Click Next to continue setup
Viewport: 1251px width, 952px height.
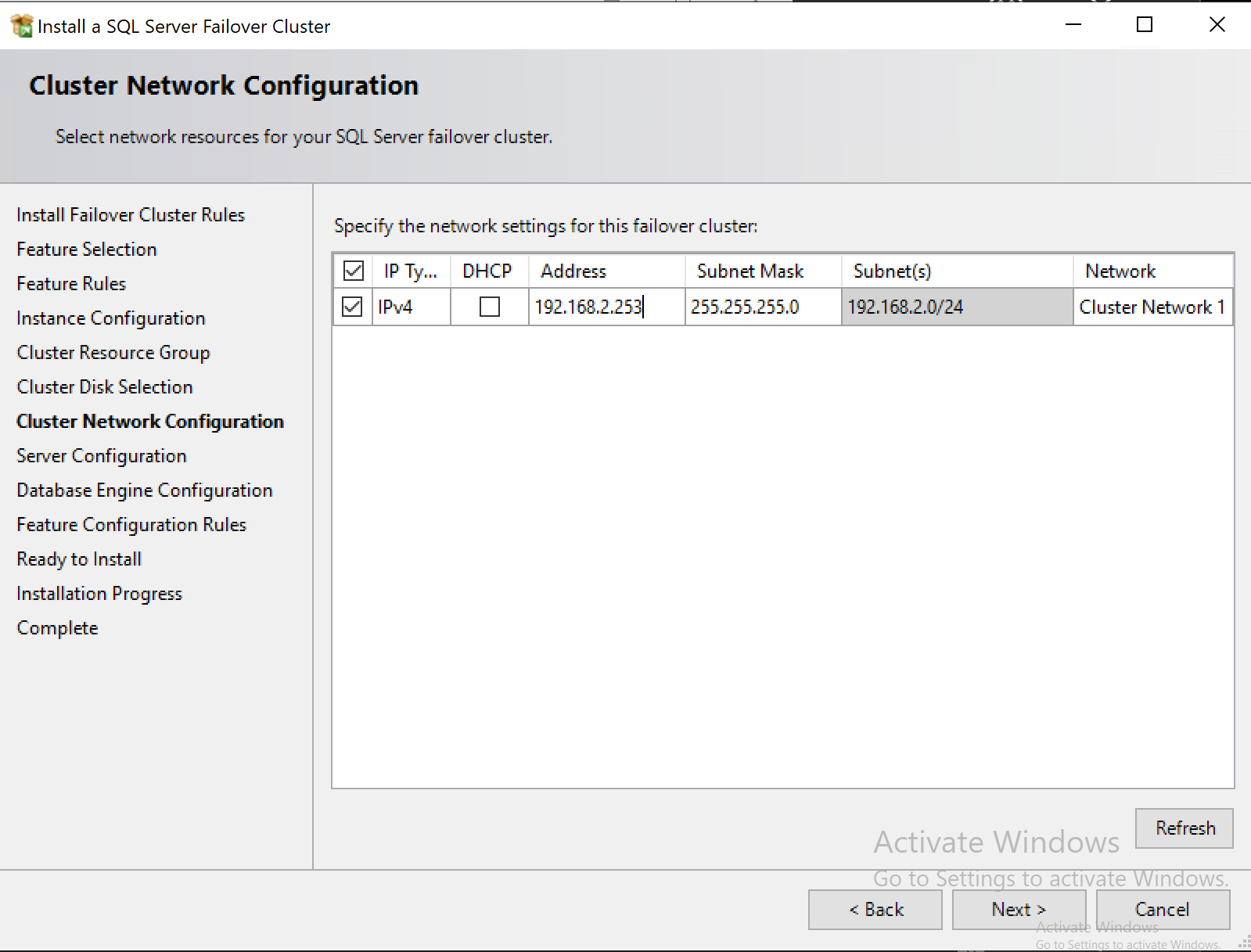(x=1018, y=910)
